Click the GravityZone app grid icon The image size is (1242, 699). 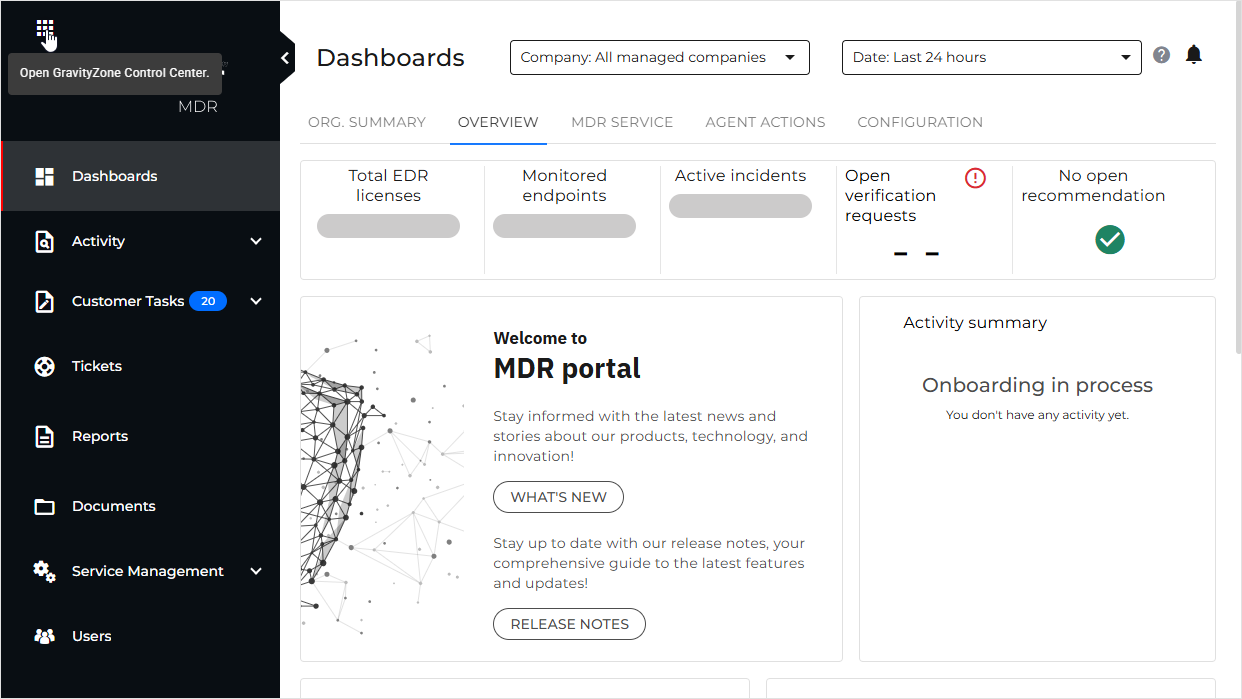[44, 29]
